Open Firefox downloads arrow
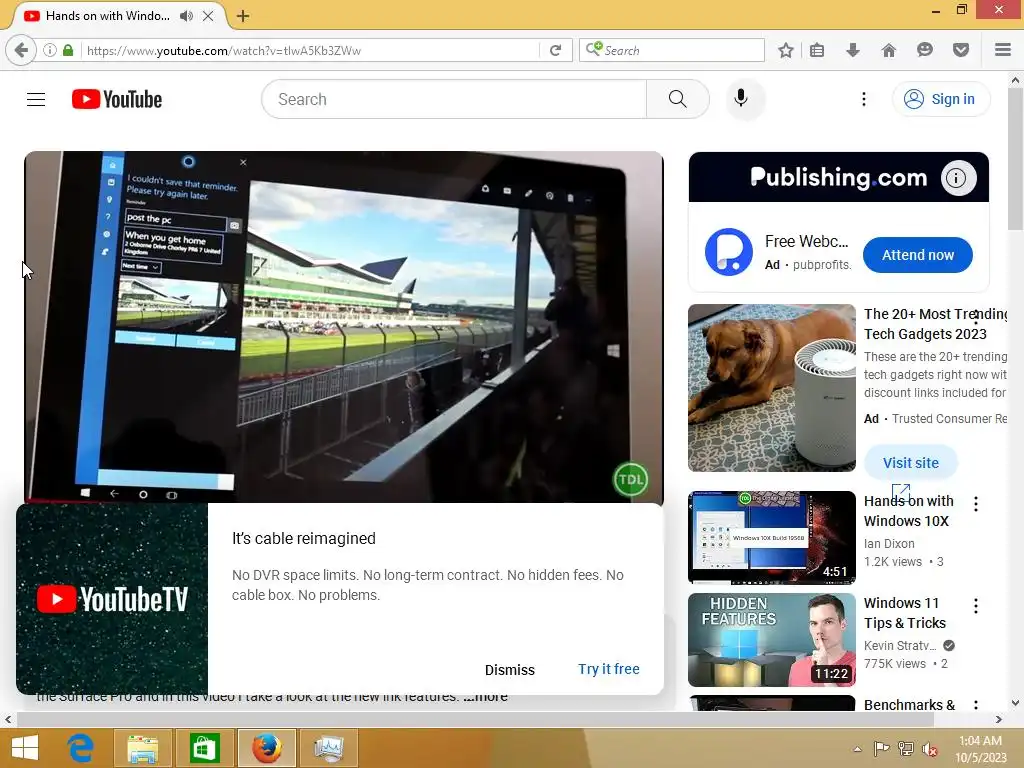Screen dimensions: 1024x768 point(853,50)
